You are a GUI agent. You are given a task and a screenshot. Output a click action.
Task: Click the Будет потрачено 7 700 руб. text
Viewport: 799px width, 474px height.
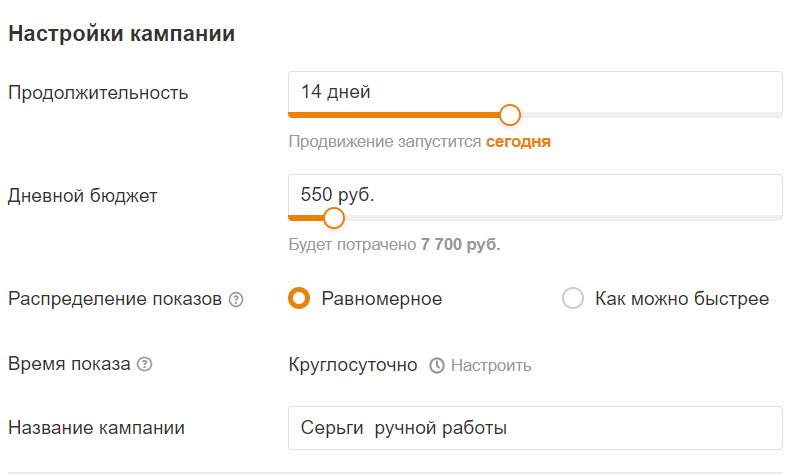coord(394,244)
